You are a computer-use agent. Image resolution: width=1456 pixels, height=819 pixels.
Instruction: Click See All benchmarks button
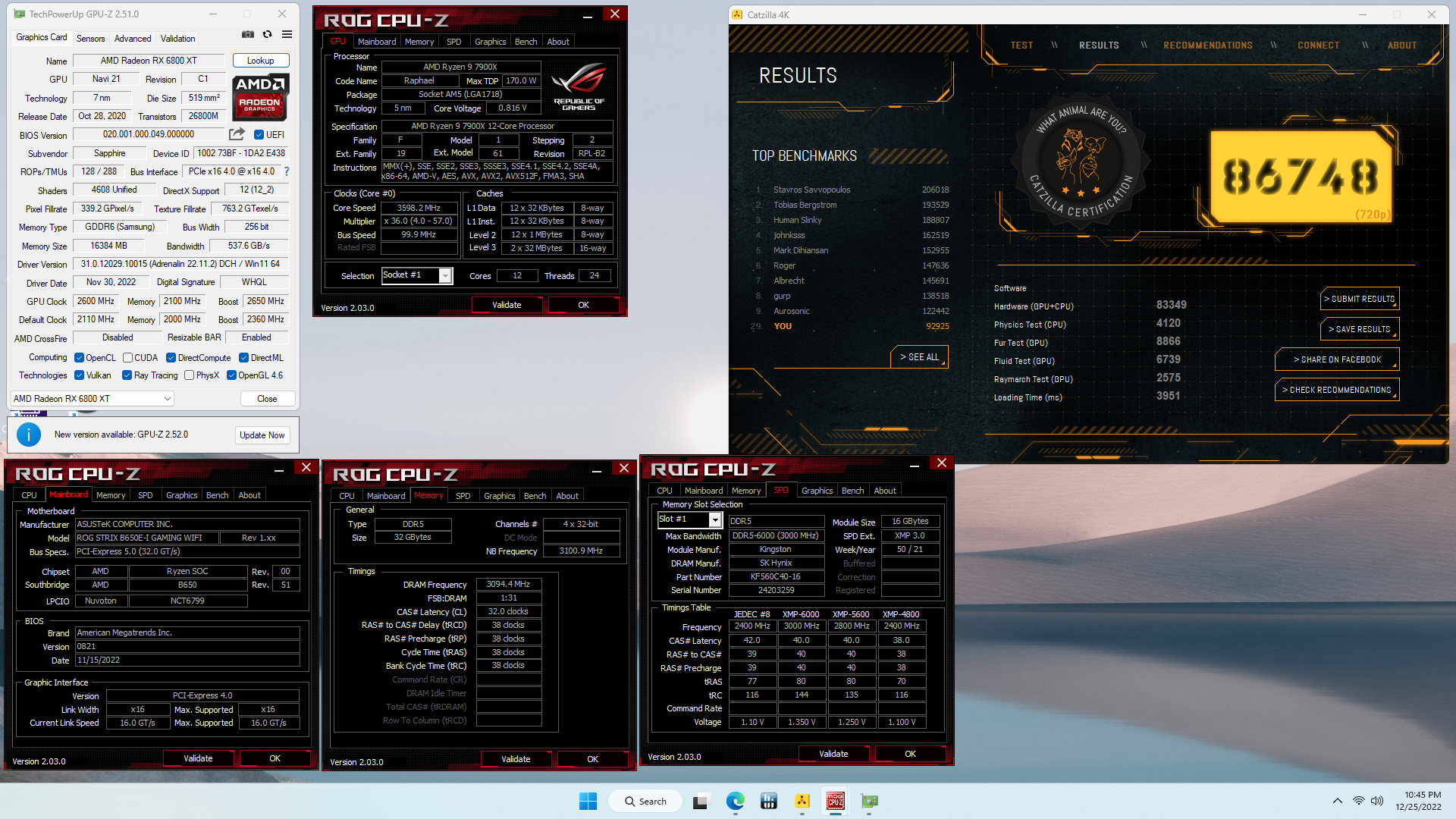(x=919, y=357)
